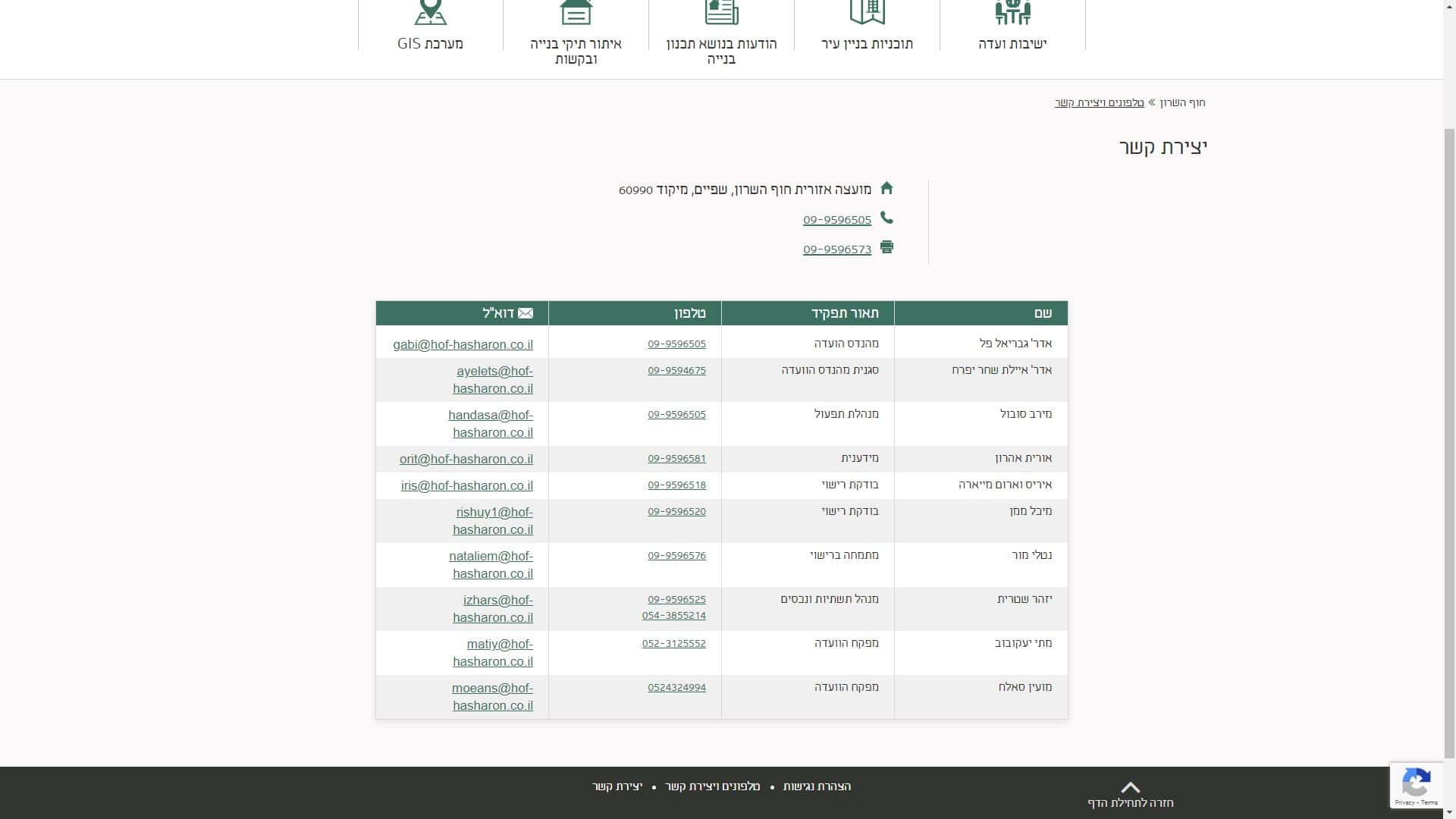Click phone number 09-9594675 in table

point(676,371)
